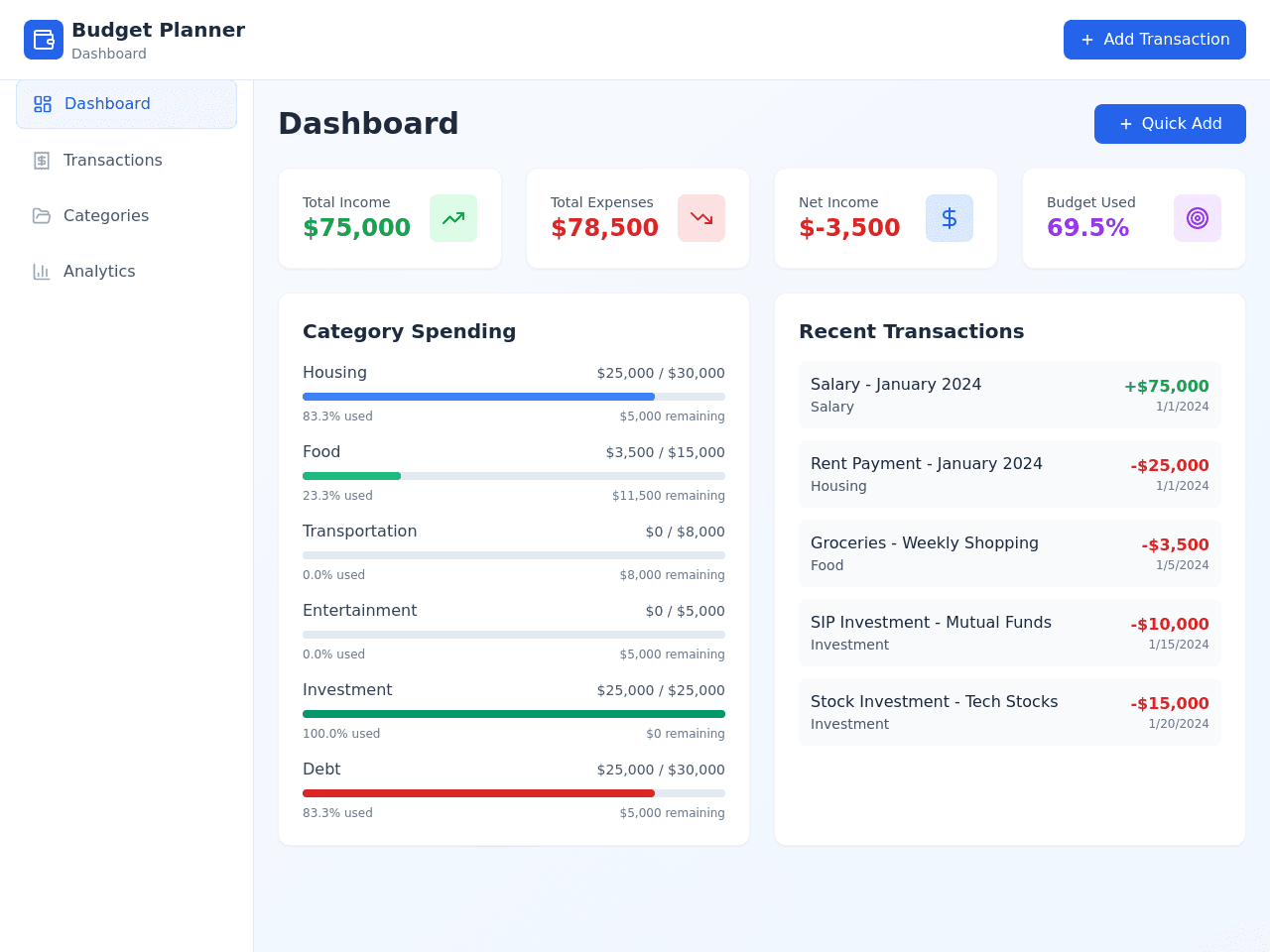The image size is (1270, 952).
Task: Click the plus icon in Quick Add button
Action: [x=1126, y=124]
